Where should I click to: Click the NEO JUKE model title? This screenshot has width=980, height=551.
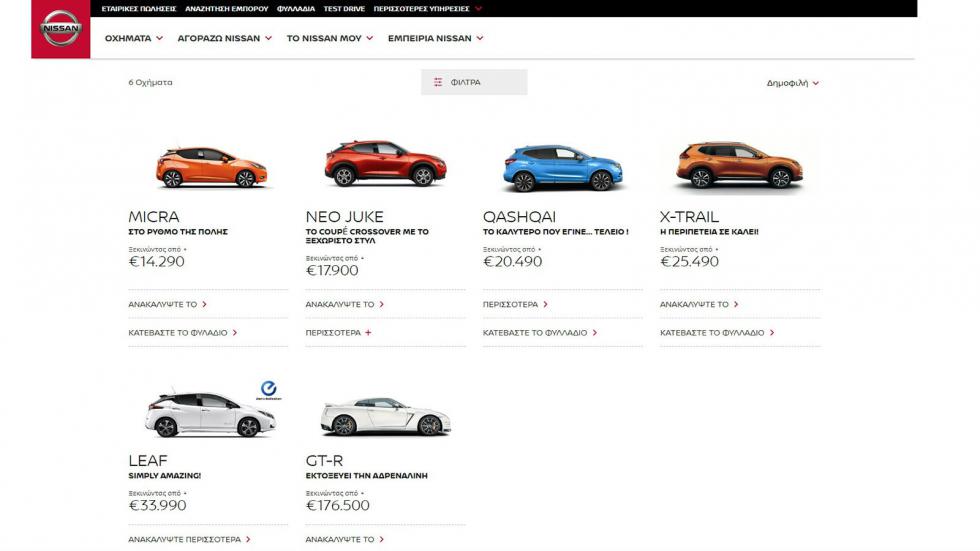tap(344, 217)
